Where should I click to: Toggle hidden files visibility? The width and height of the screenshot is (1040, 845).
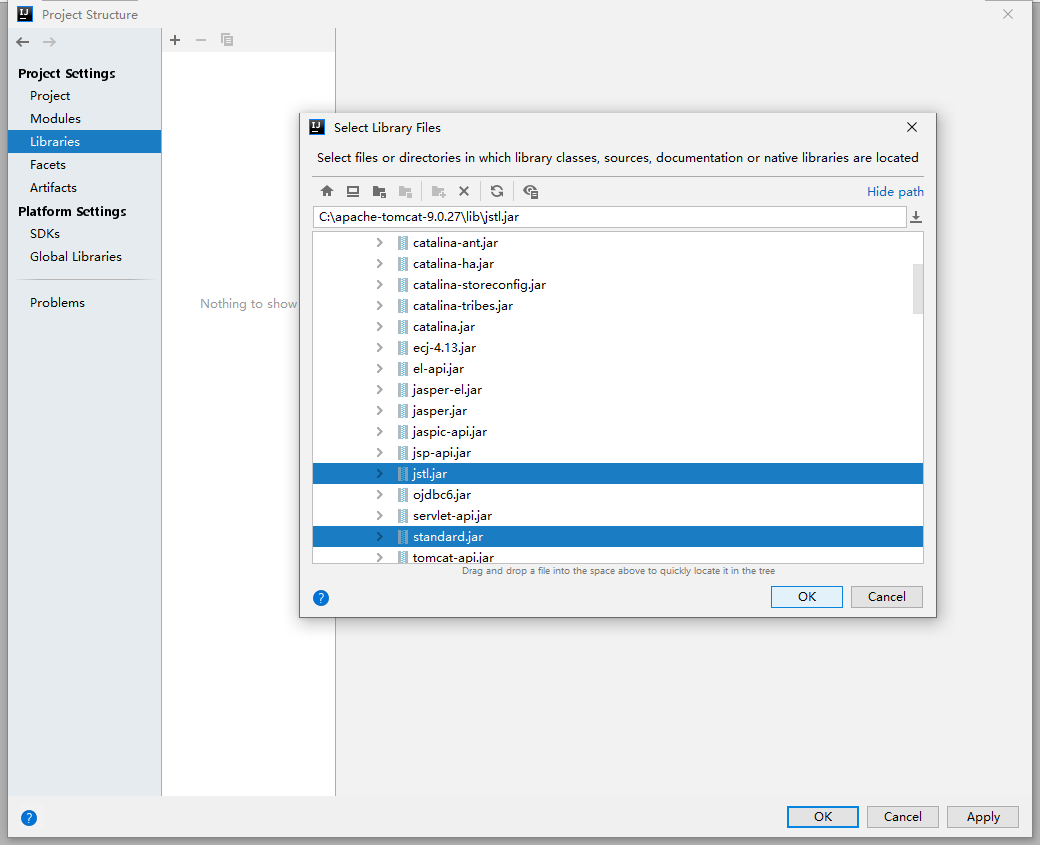pos(530,191)
